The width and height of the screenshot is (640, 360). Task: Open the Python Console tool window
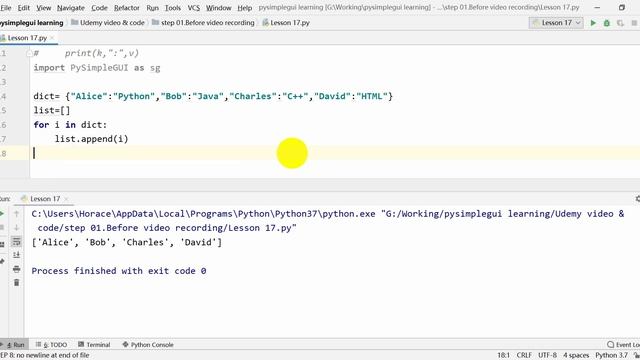148,344
